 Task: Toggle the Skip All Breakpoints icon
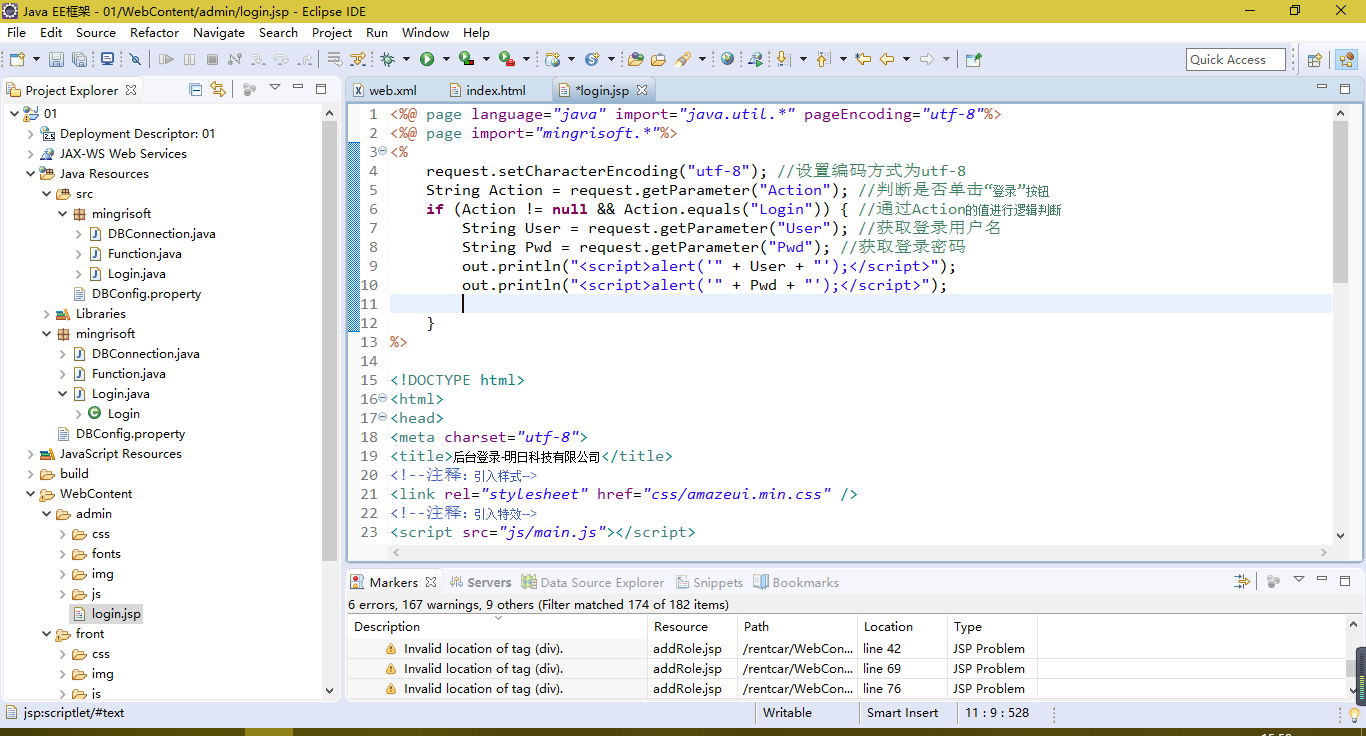click(x=135, y=60)
